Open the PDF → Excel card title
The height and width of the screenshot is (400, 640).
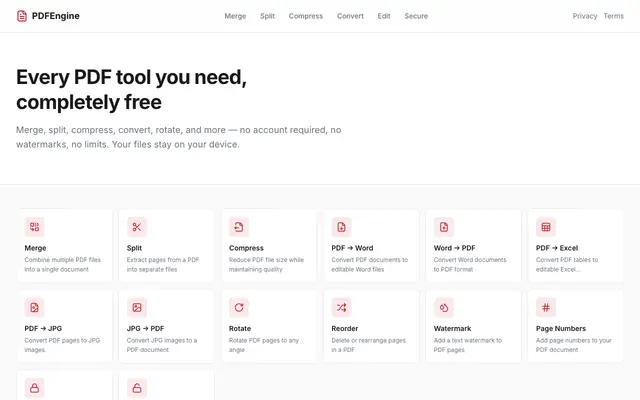(557, 248)
